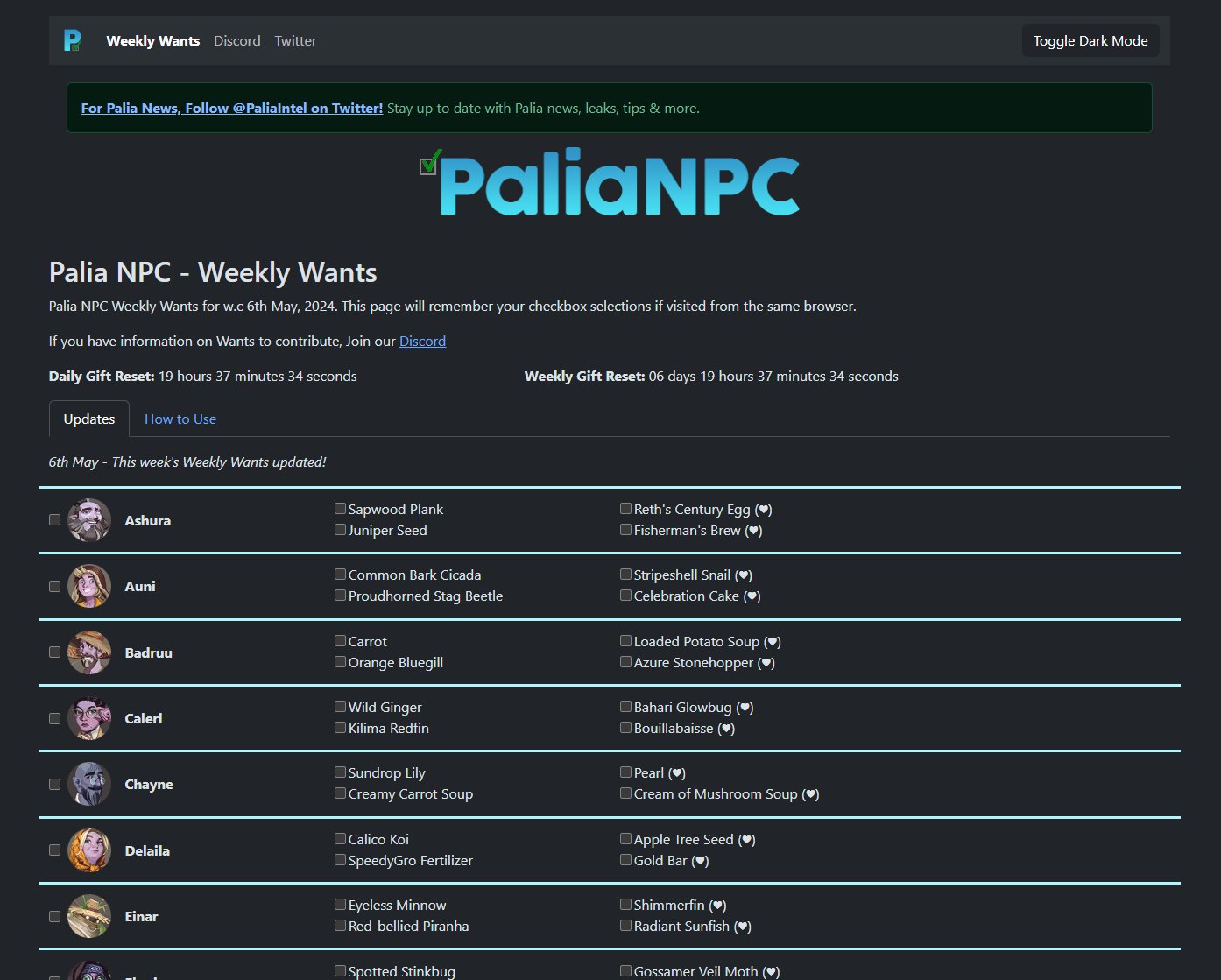Open Discord nav link in header

tap(237, 40)
